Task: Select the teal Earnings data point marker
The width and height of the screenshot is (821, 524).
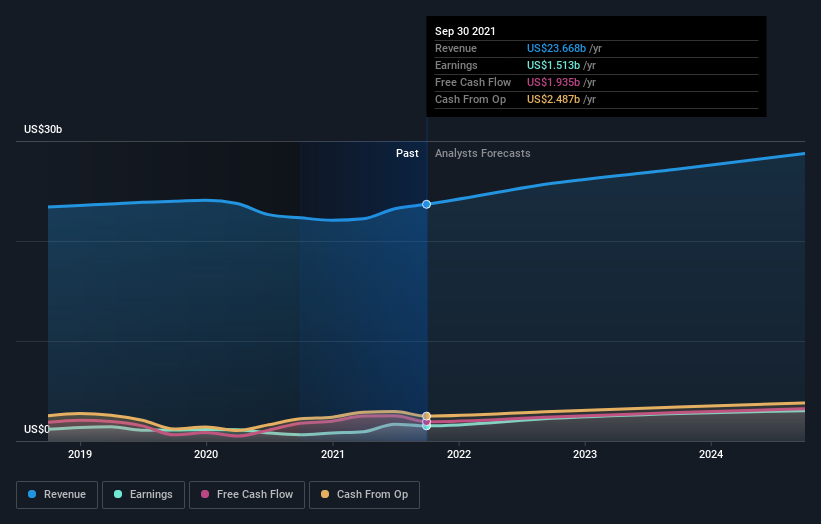Action: (427, 426)
